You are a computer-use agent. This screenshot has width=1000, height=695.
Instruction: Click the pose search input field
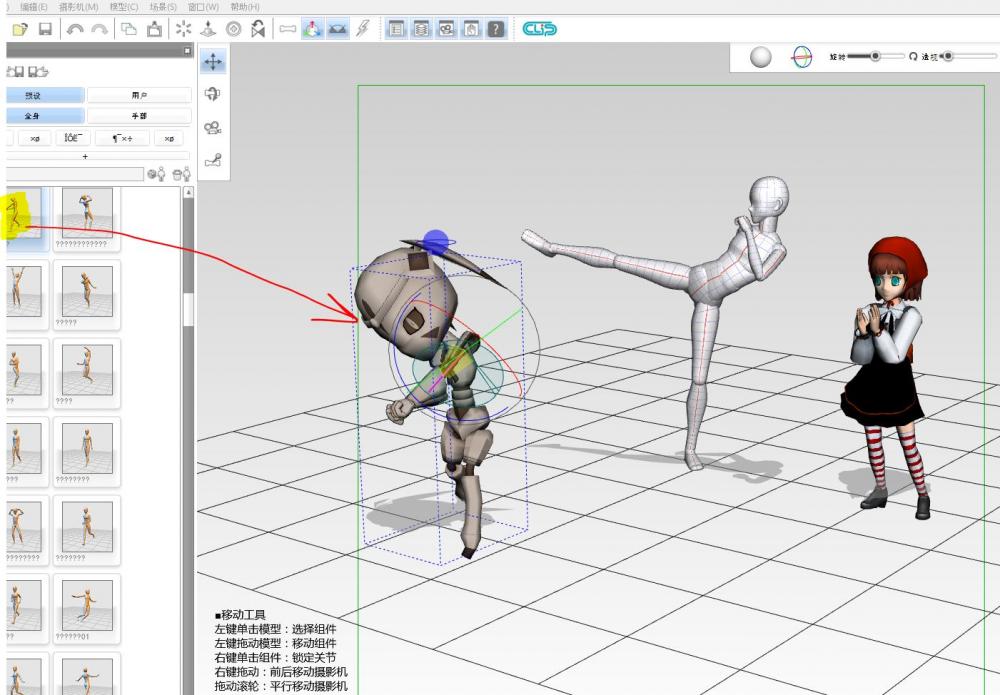coord(75,173)
